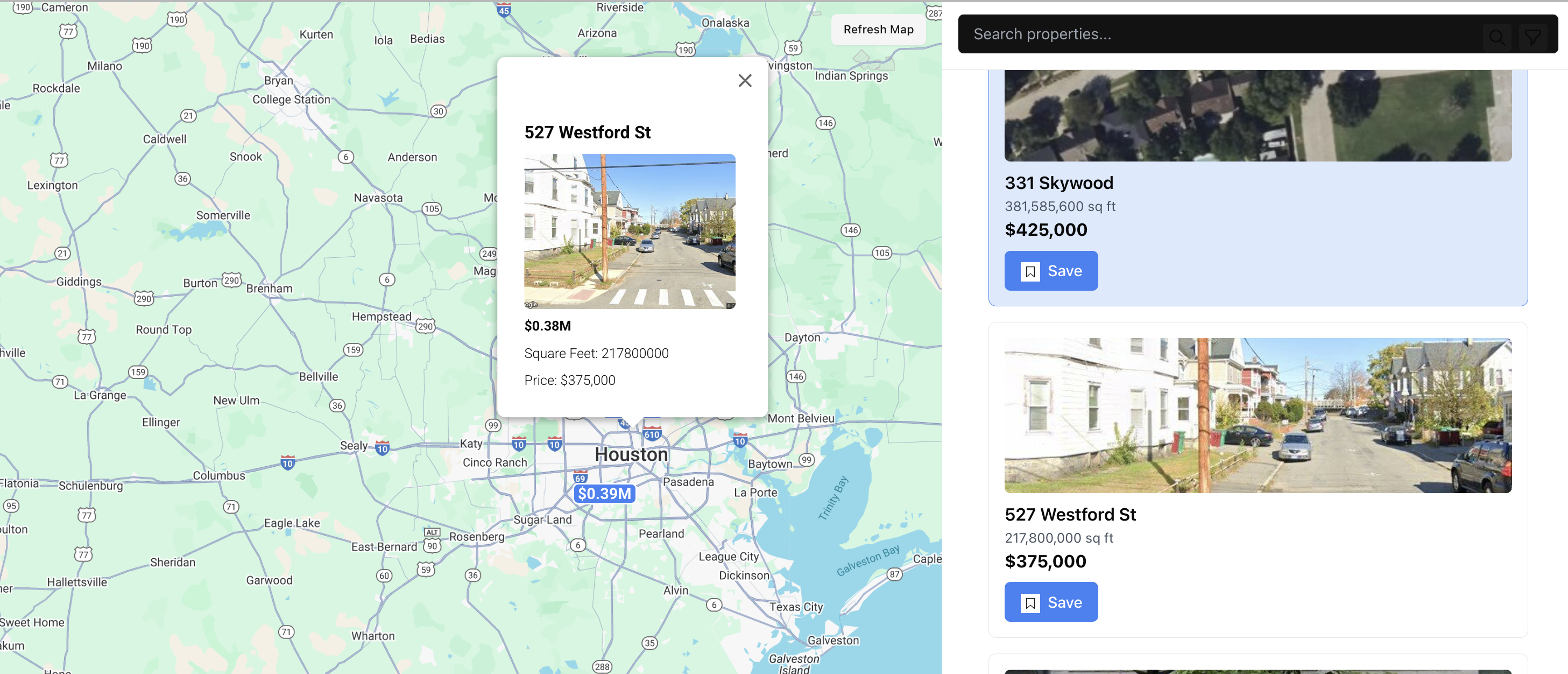Click the 527 Westford St card title
The width and height of the screenshot is (1568, 674).
[x=1070, y=515]
